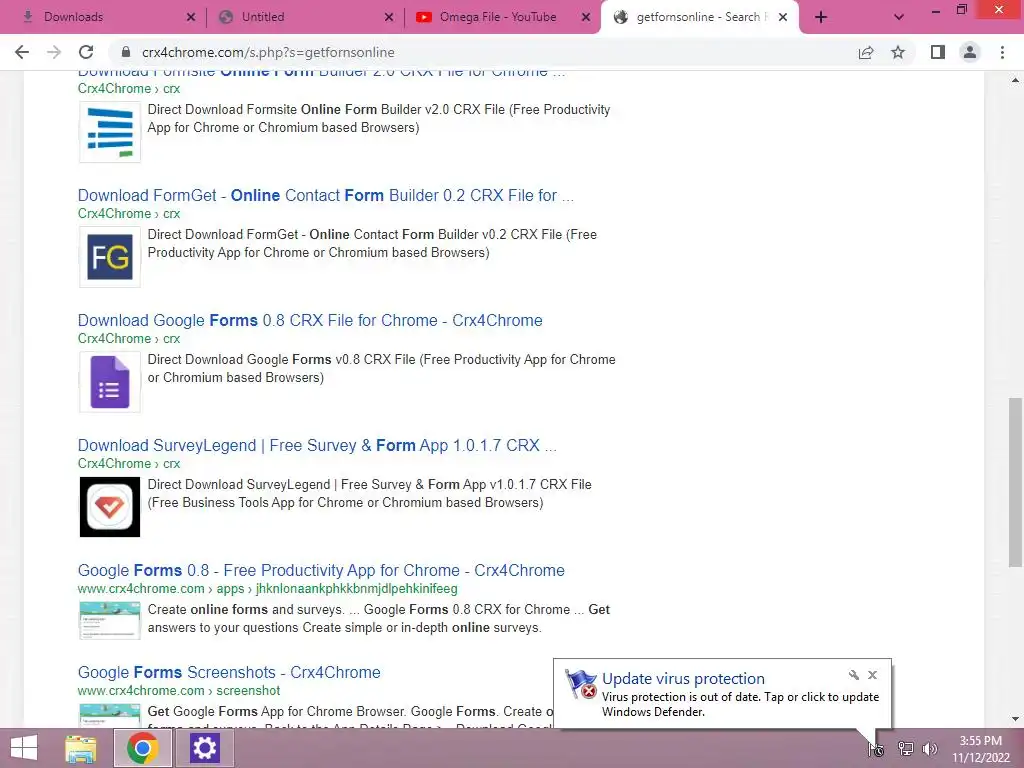Click the network tray icon
This screenshot has height=768, width=1024.
(905, 749)
